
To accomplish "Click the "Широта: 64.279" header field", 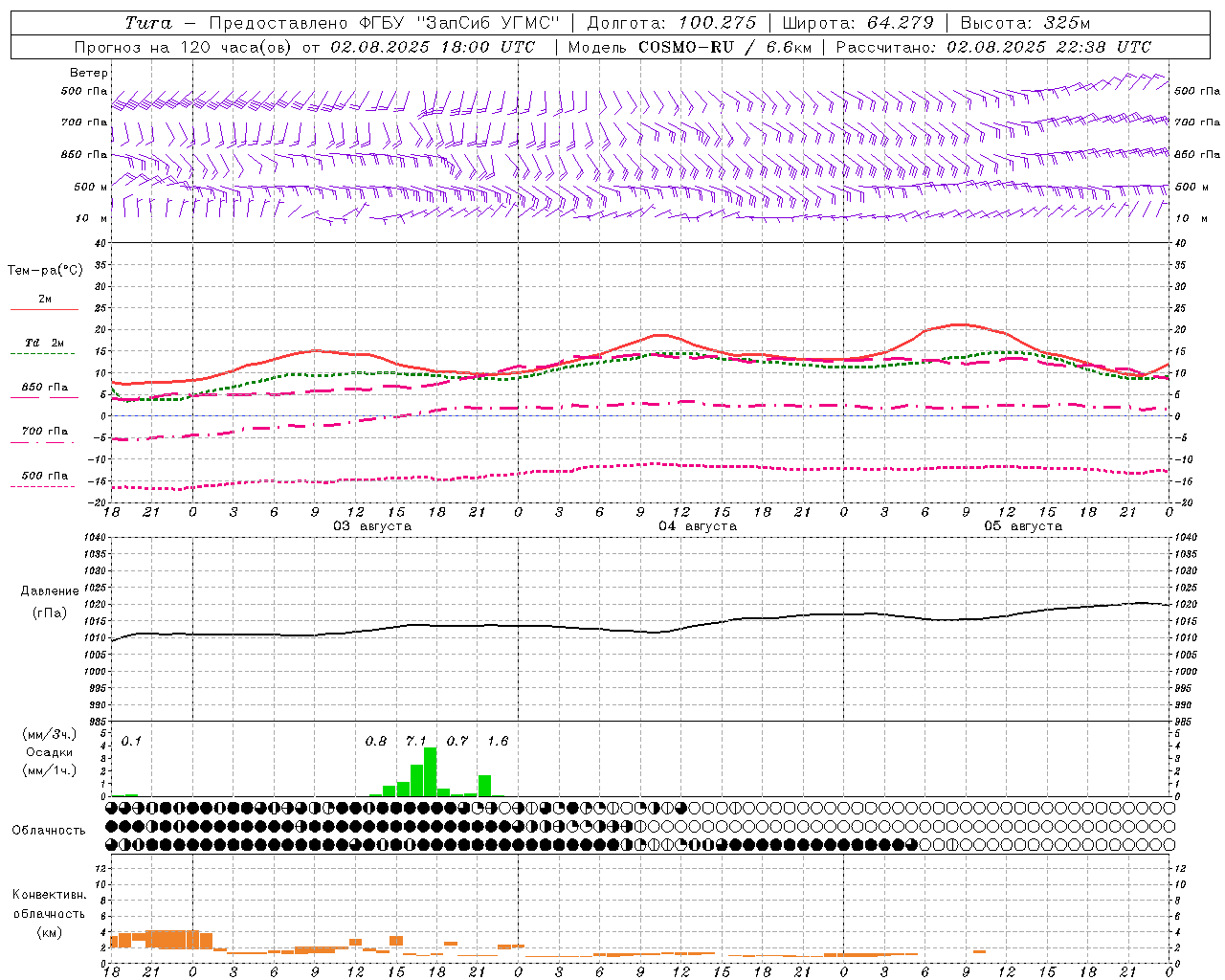I will point(857,23).
